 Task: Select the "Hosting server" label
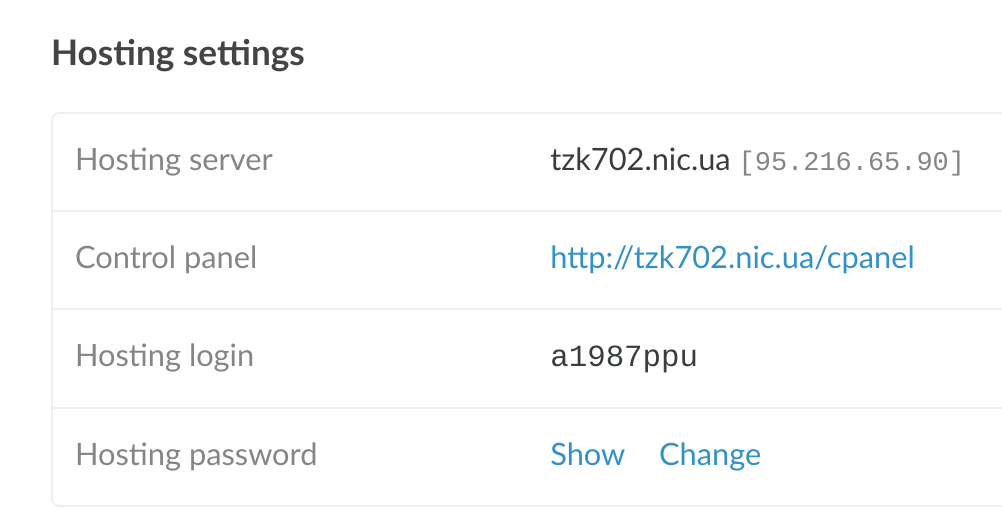(x=174, y=160)
